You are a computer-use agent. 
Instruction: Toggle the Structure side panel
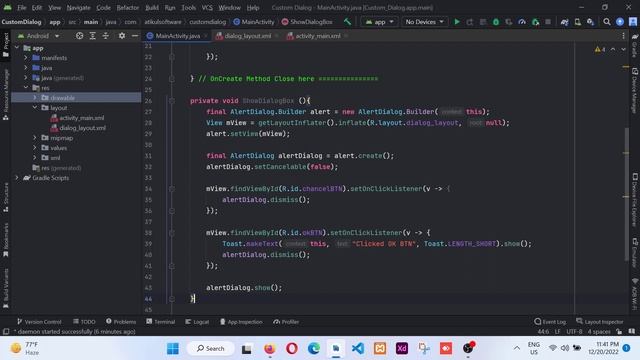coord(6,198)
